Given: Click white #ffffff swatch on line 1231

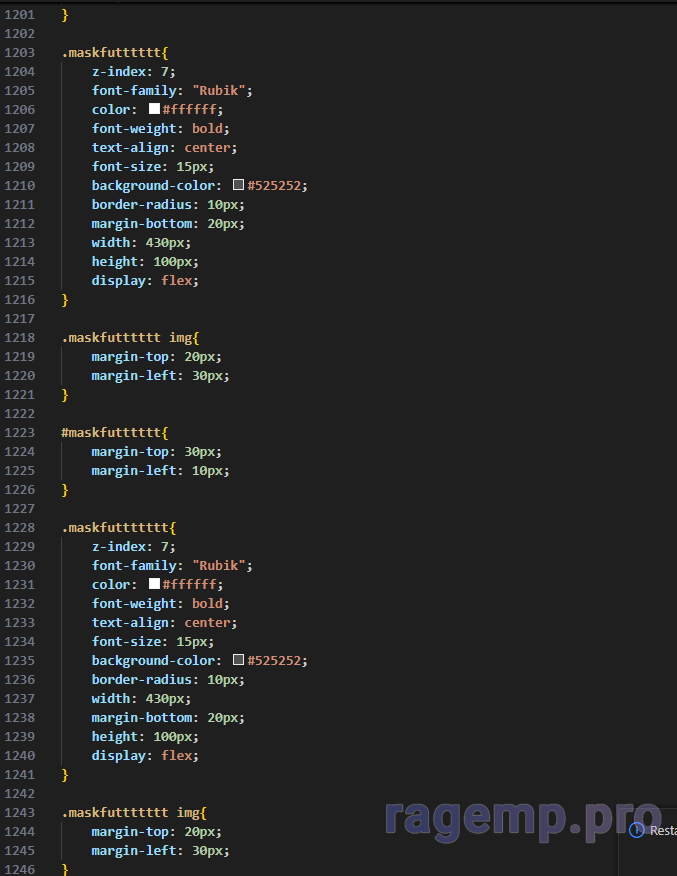Looking at the screenshot, I should point(154,584).
